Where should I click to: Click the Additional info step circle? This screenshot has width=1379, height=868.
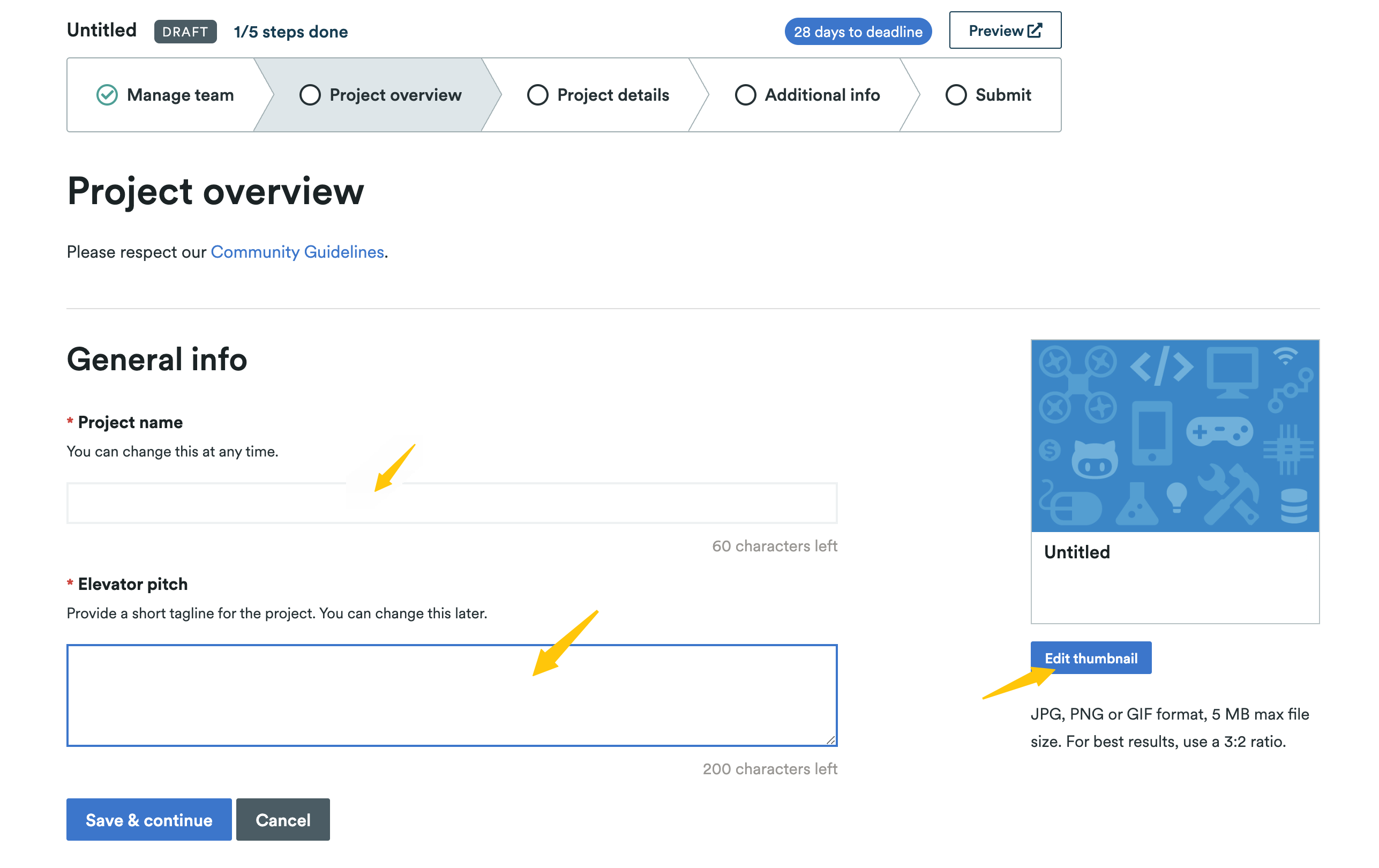click(745, 94)
